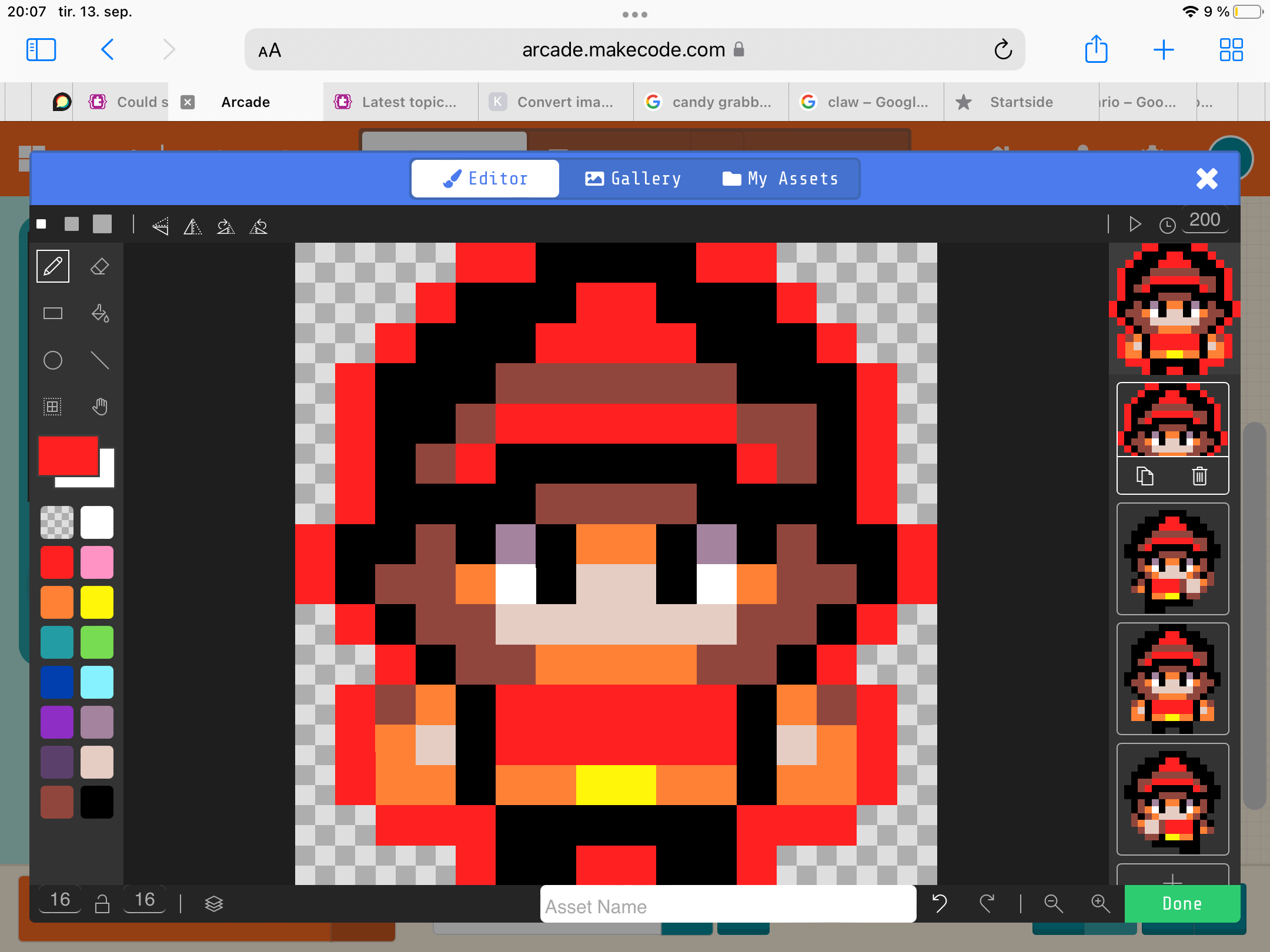Select the eraser tool
This screenshot has height=952, width=1270.
[99, 267]
